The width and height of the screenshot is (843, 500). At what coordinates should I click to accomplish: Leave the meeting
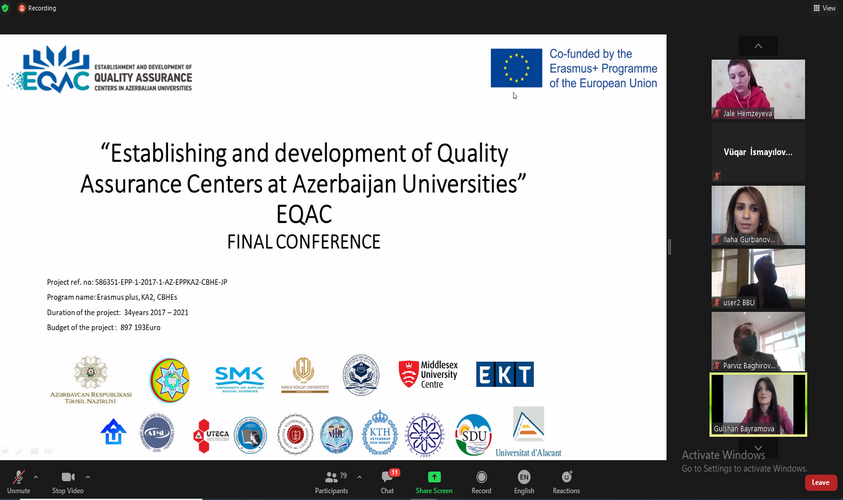pos(820,482)
